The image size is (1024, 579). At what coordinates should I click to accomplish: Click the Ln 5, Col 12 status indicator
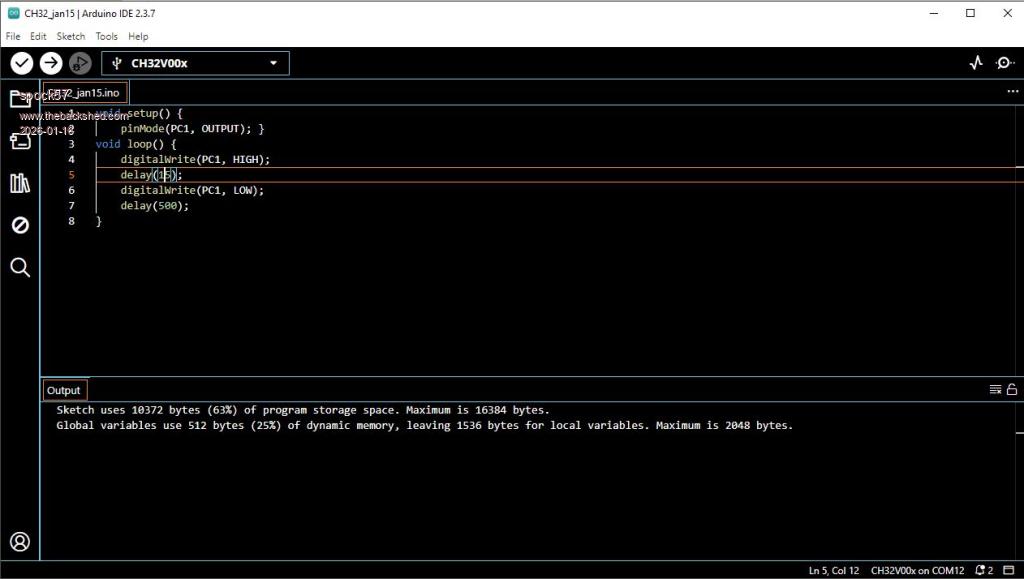tap(833, 570)
